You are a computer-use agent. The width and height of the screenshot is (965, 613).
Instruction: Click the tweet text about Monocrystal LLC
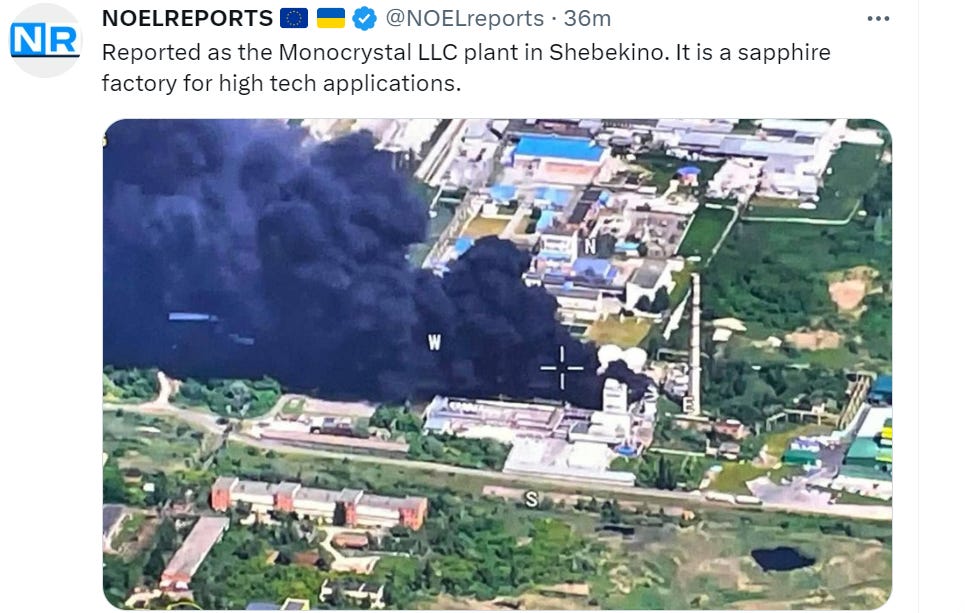(x=466, y=67)
